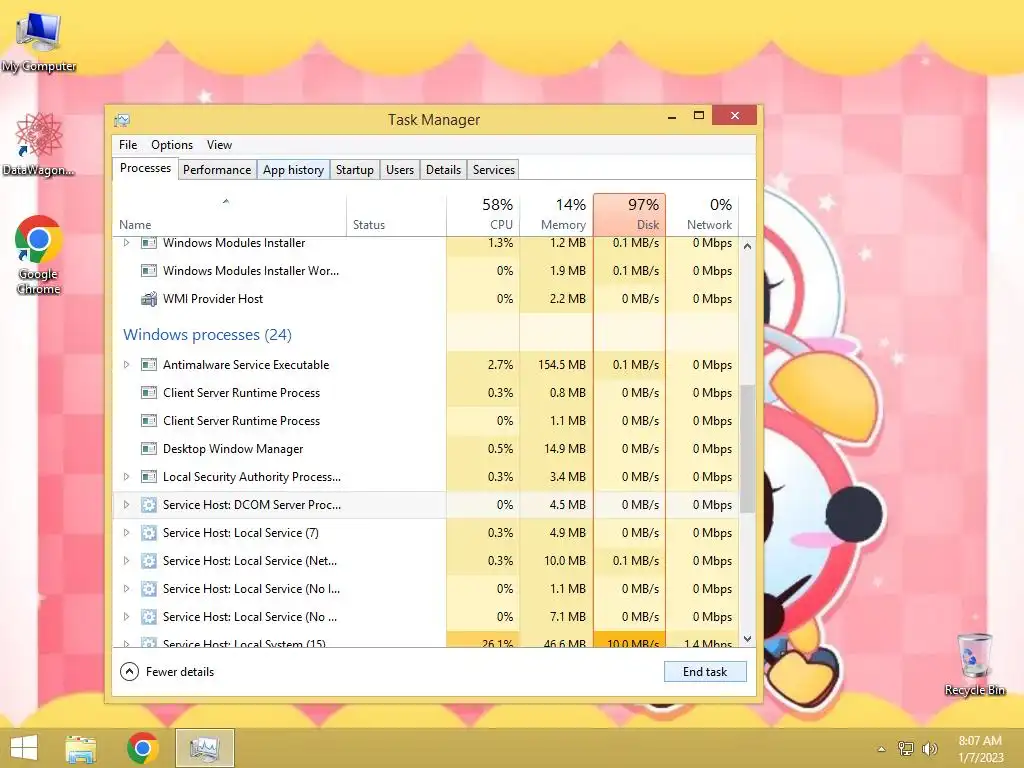Select the WMI Provider Host row
This screenshot has height=768, width=1024.
(x=426, y=299)
